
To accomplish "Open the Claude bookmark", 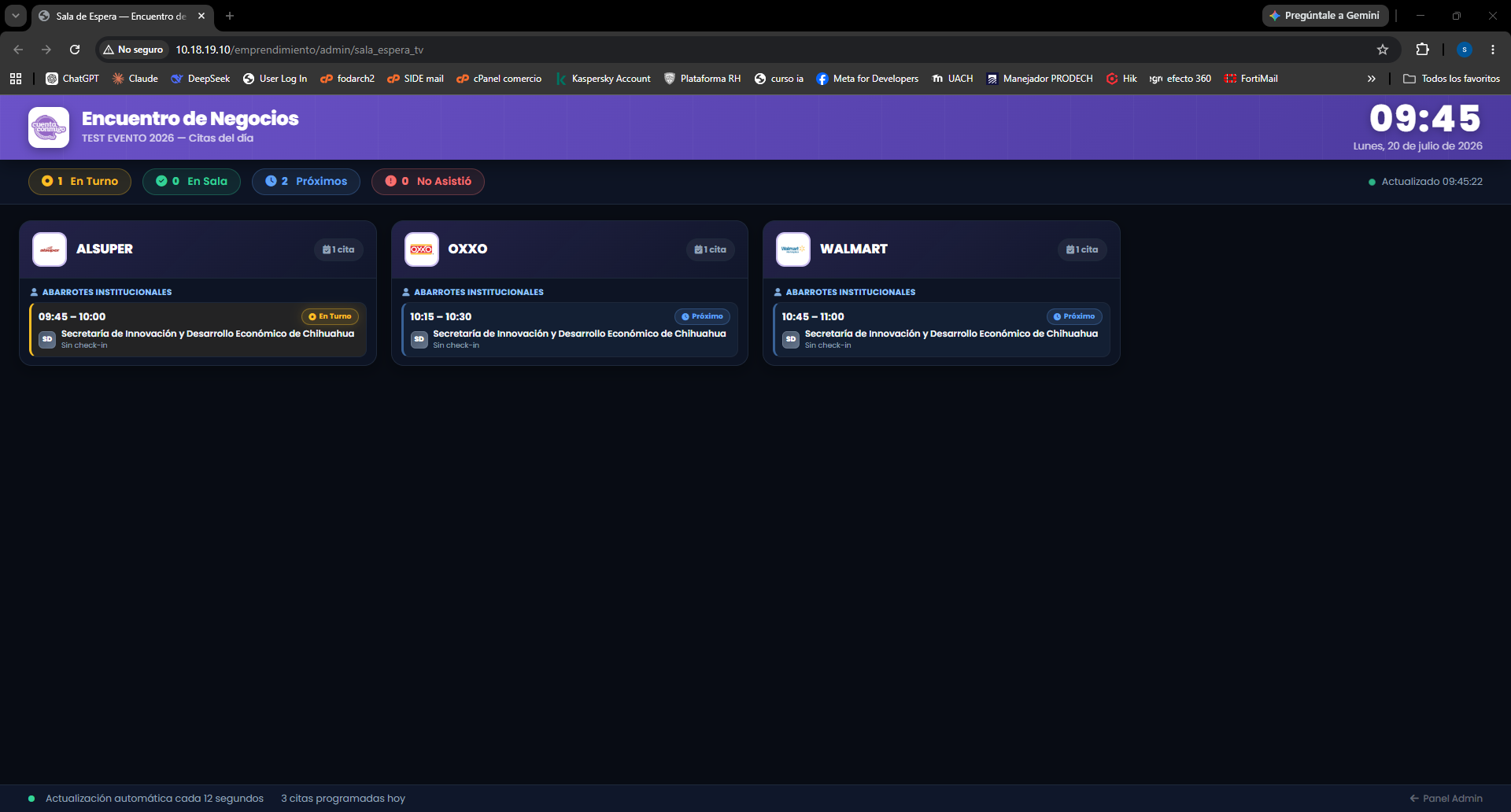I will [135, 79].
